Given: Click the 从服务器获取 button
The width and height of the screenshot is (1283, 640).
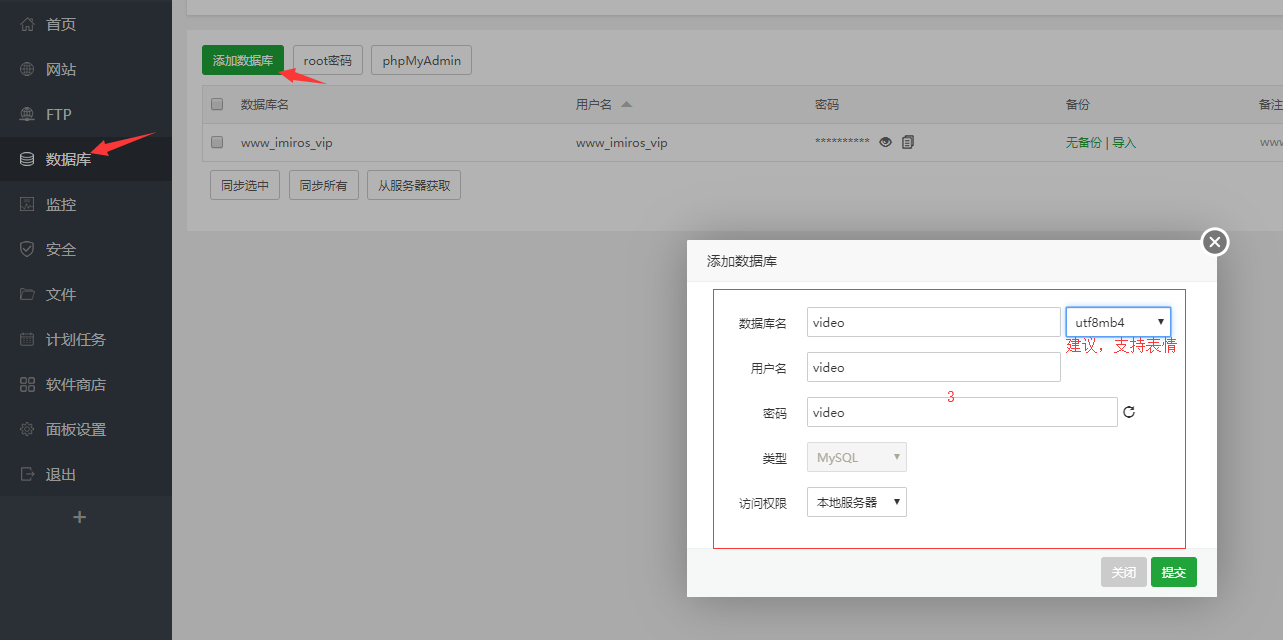Looking at the screenshot, I should click(x=414, y=185).
